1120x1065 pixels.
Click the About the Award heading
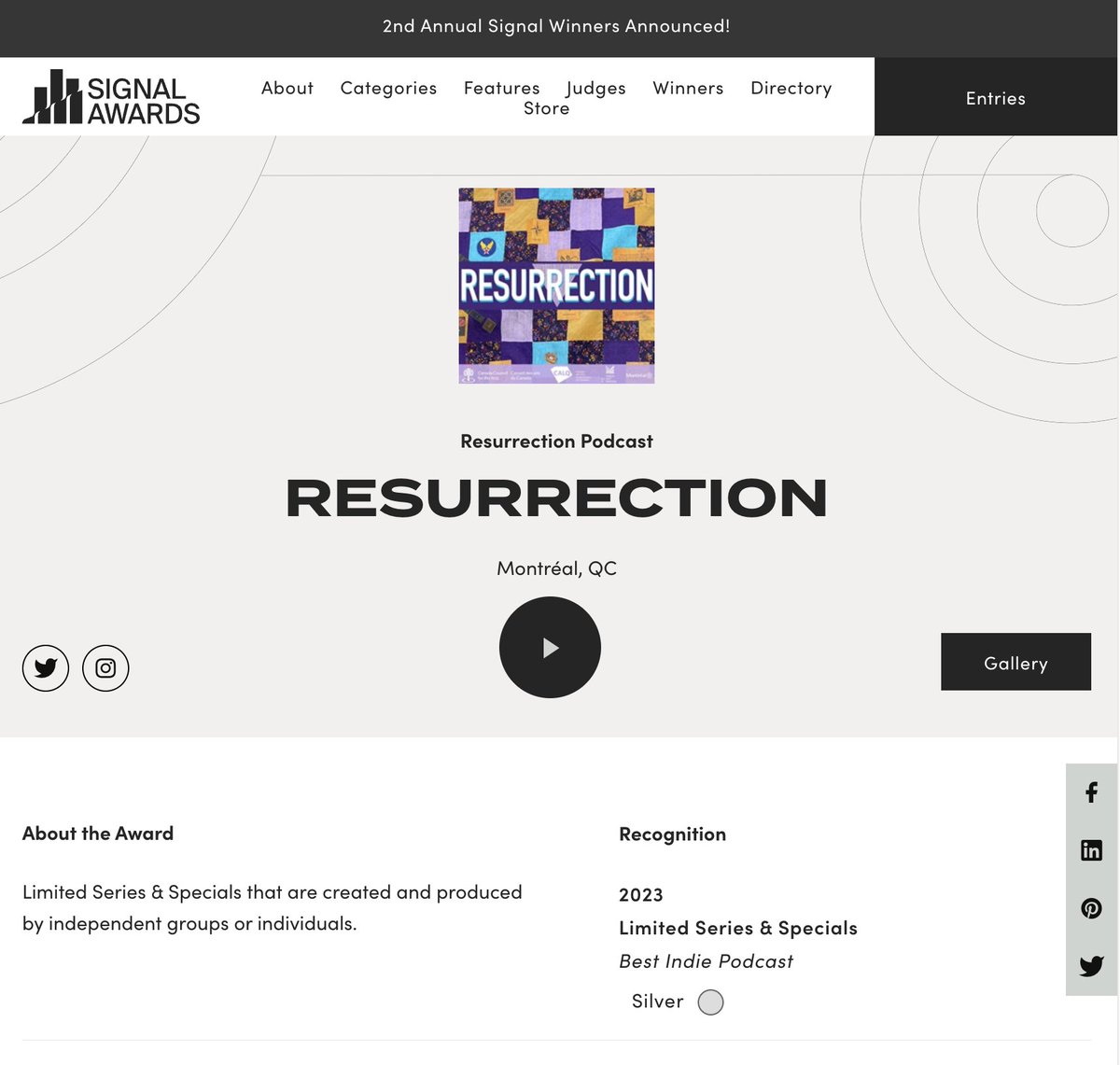click(98, 834)
